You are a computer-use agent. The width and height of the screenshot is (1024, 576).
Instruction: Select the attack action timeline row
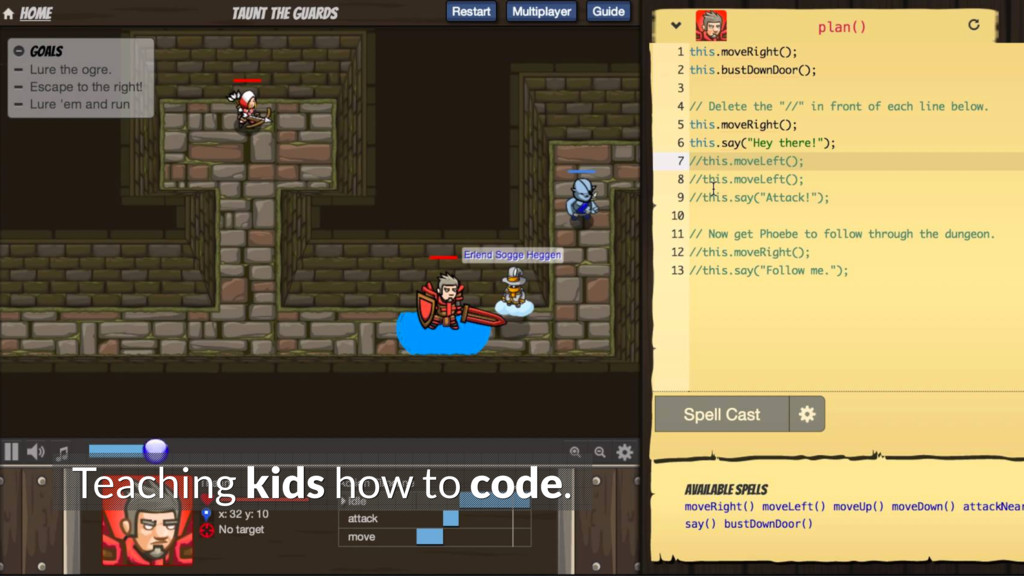[434, 519]
